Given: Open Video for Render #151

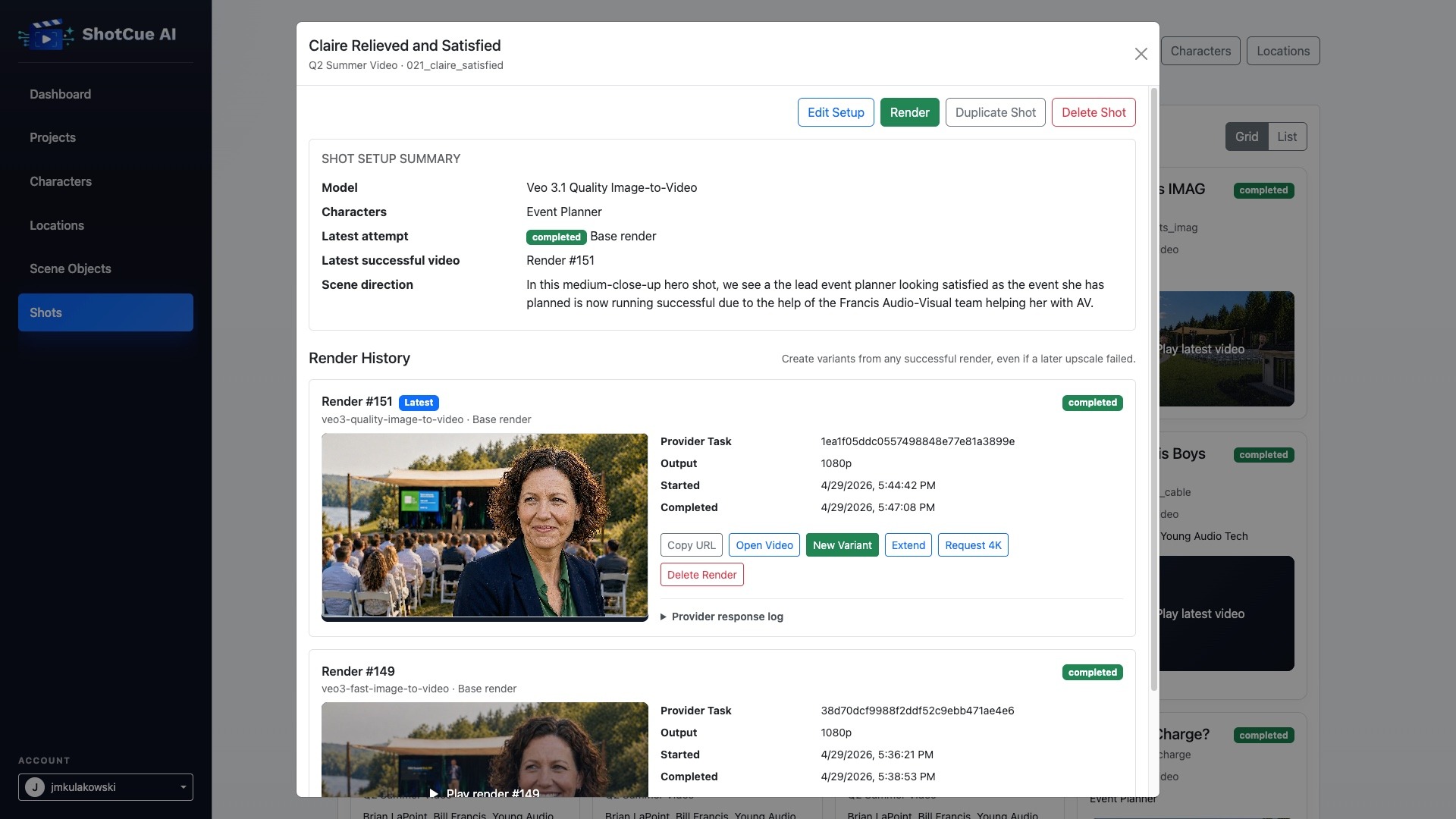Looking at the screenshot, I should 764,545.
